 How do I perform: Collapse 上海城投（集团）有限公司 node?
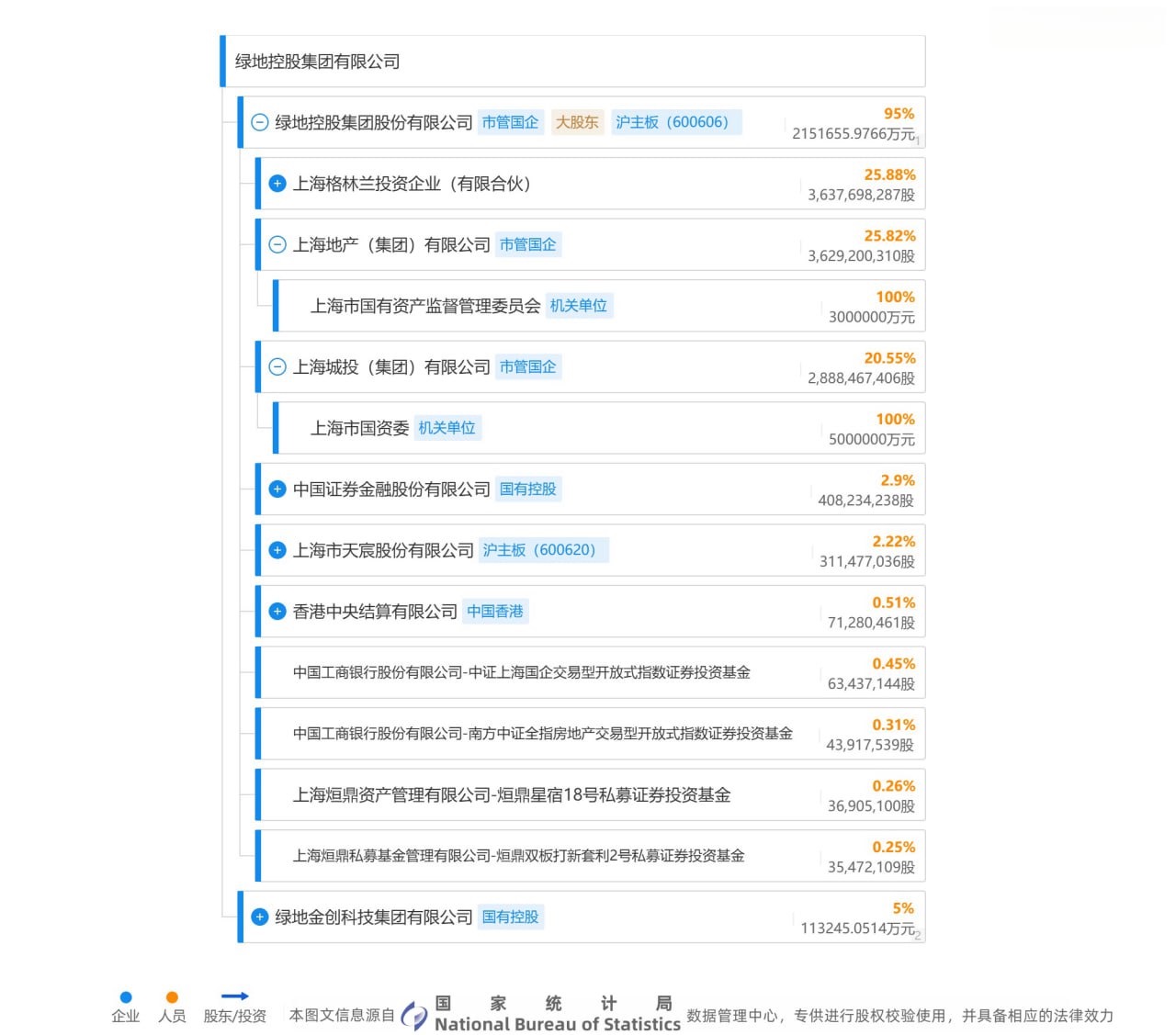[277, 366]
